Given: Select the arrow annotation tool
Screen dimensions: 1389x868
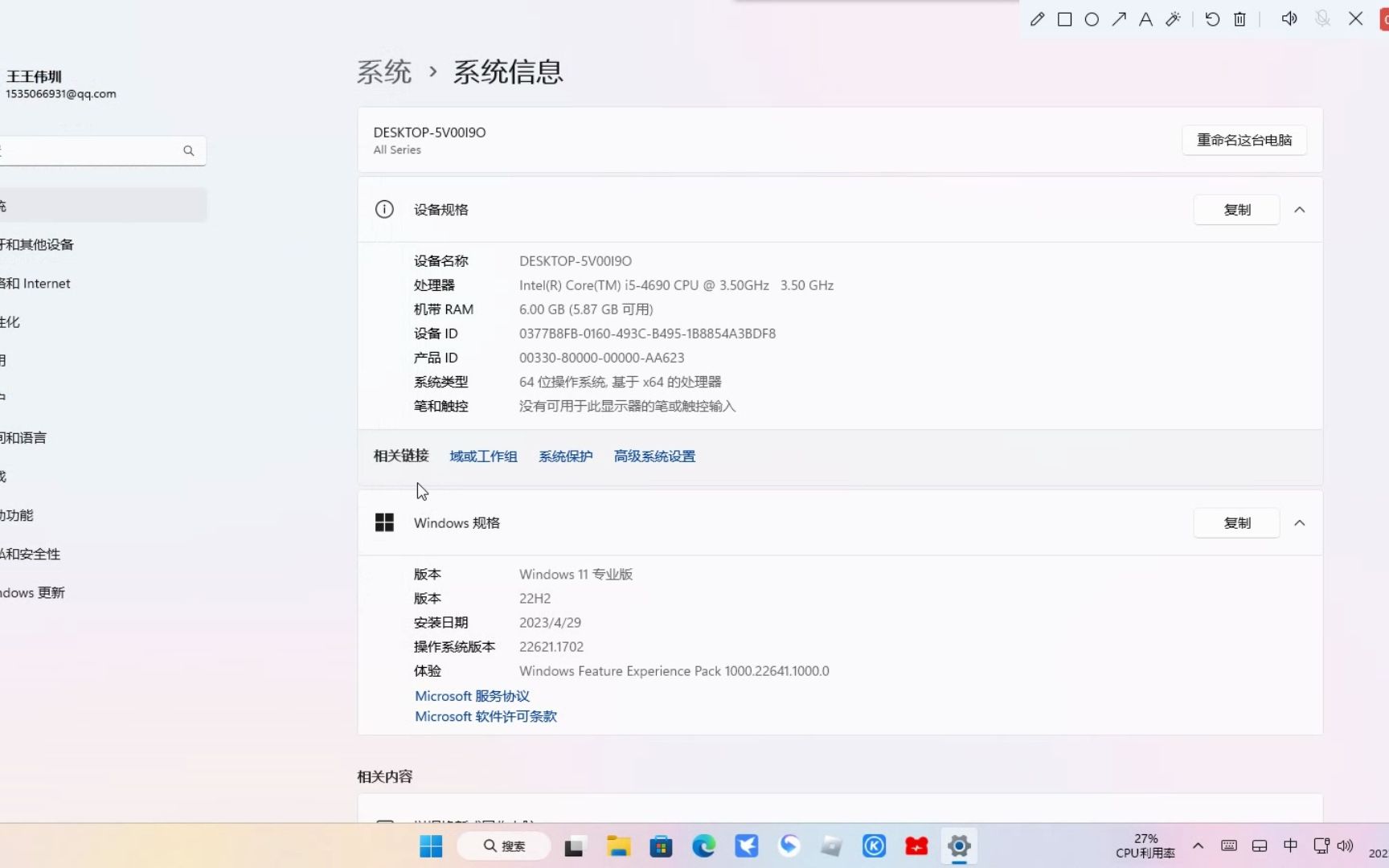Looking at the screenshot, I should click(1119, 19).
